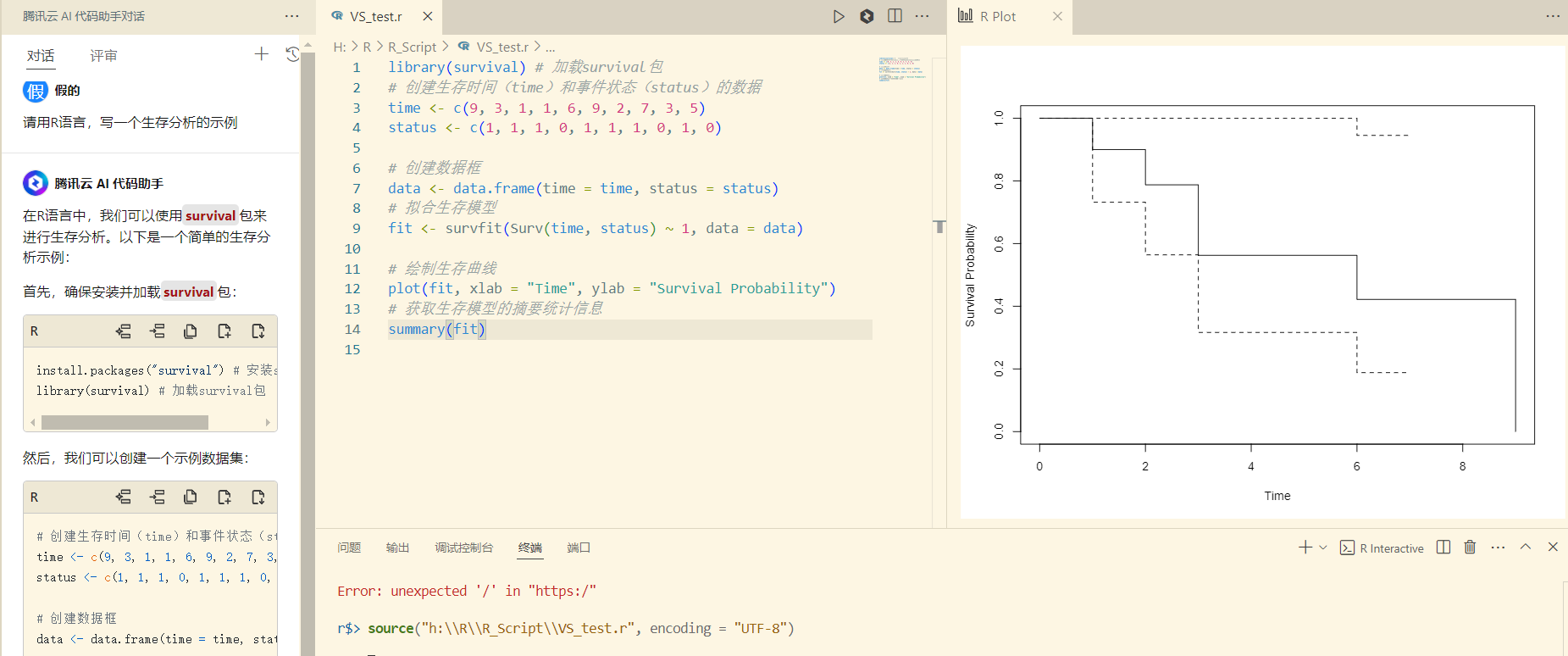Split the editor to the right
1568x656 pixels.
(x=895, y=16)
